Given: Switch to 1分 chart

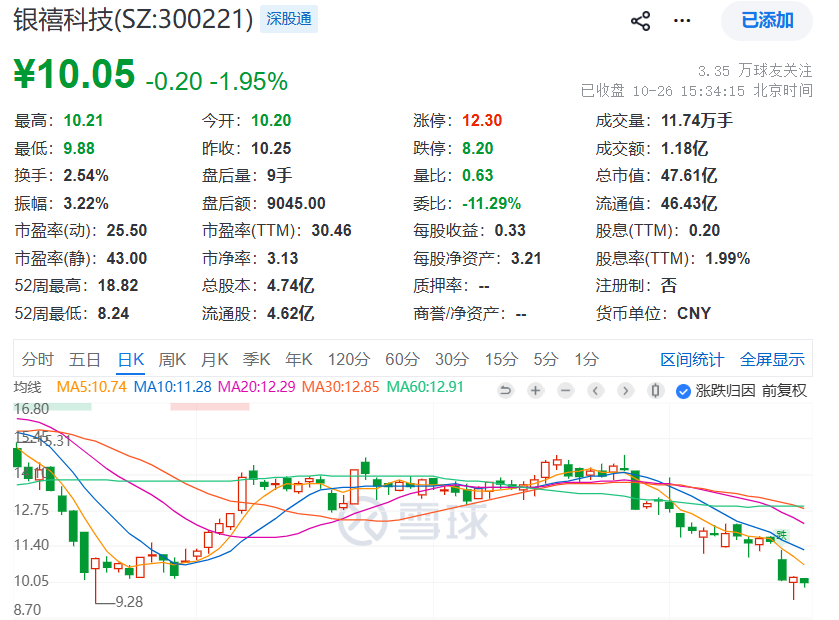Looking at the screenshot, I should pos(586,359).
